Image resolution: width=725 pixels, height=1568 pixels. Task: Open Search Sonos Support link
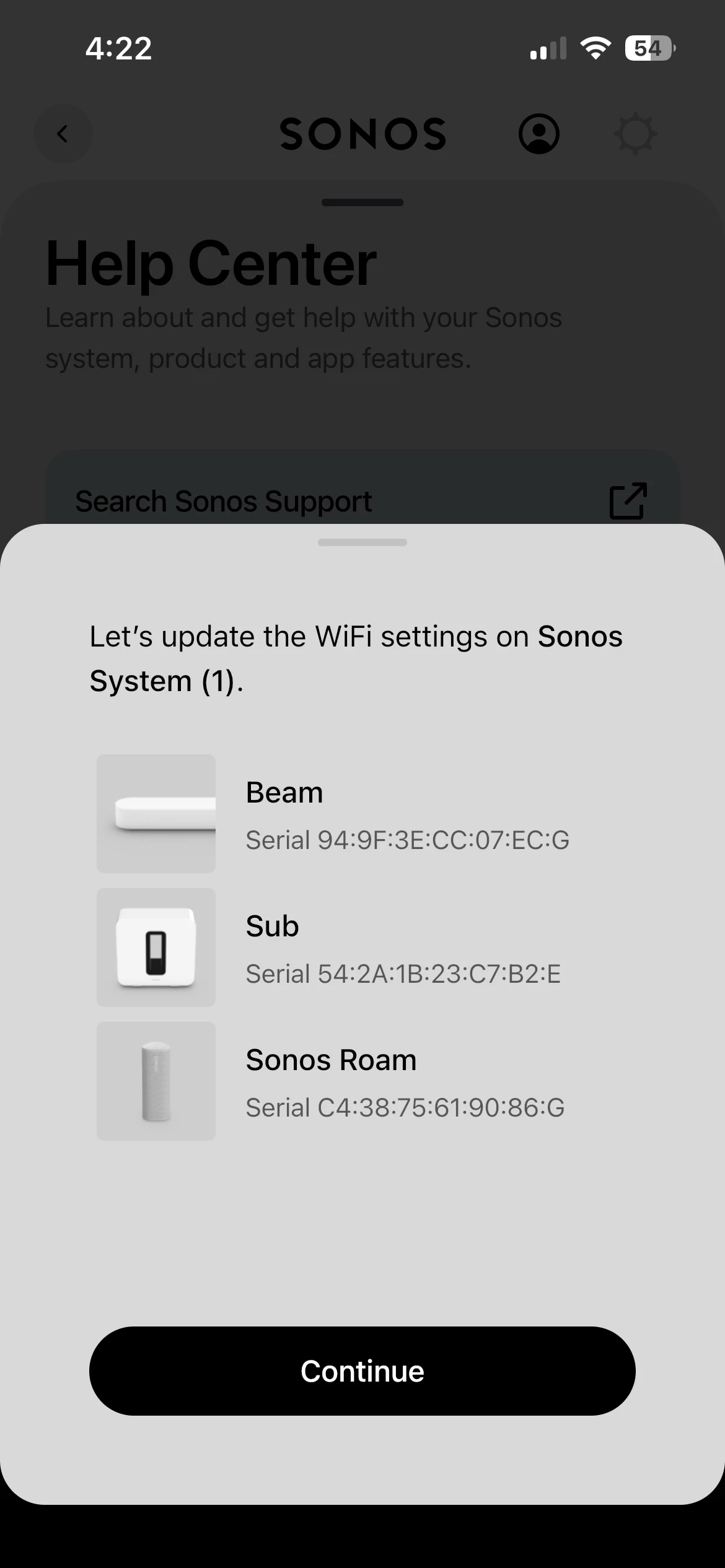(x=224, y=501)
